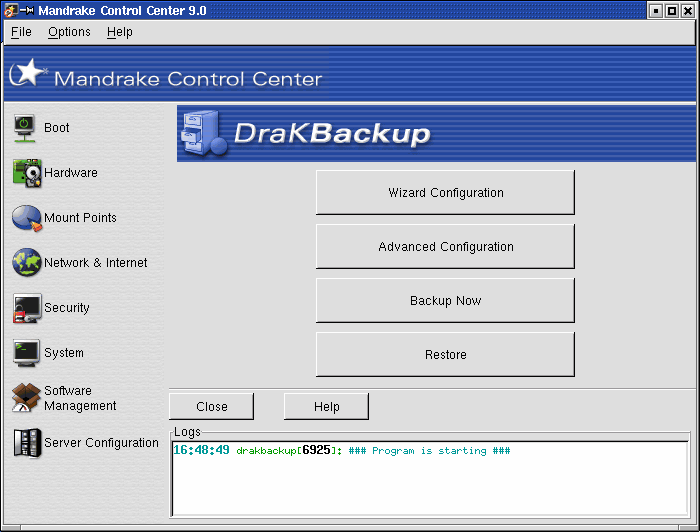Click the DrakBackup banner title

point(332,133)
